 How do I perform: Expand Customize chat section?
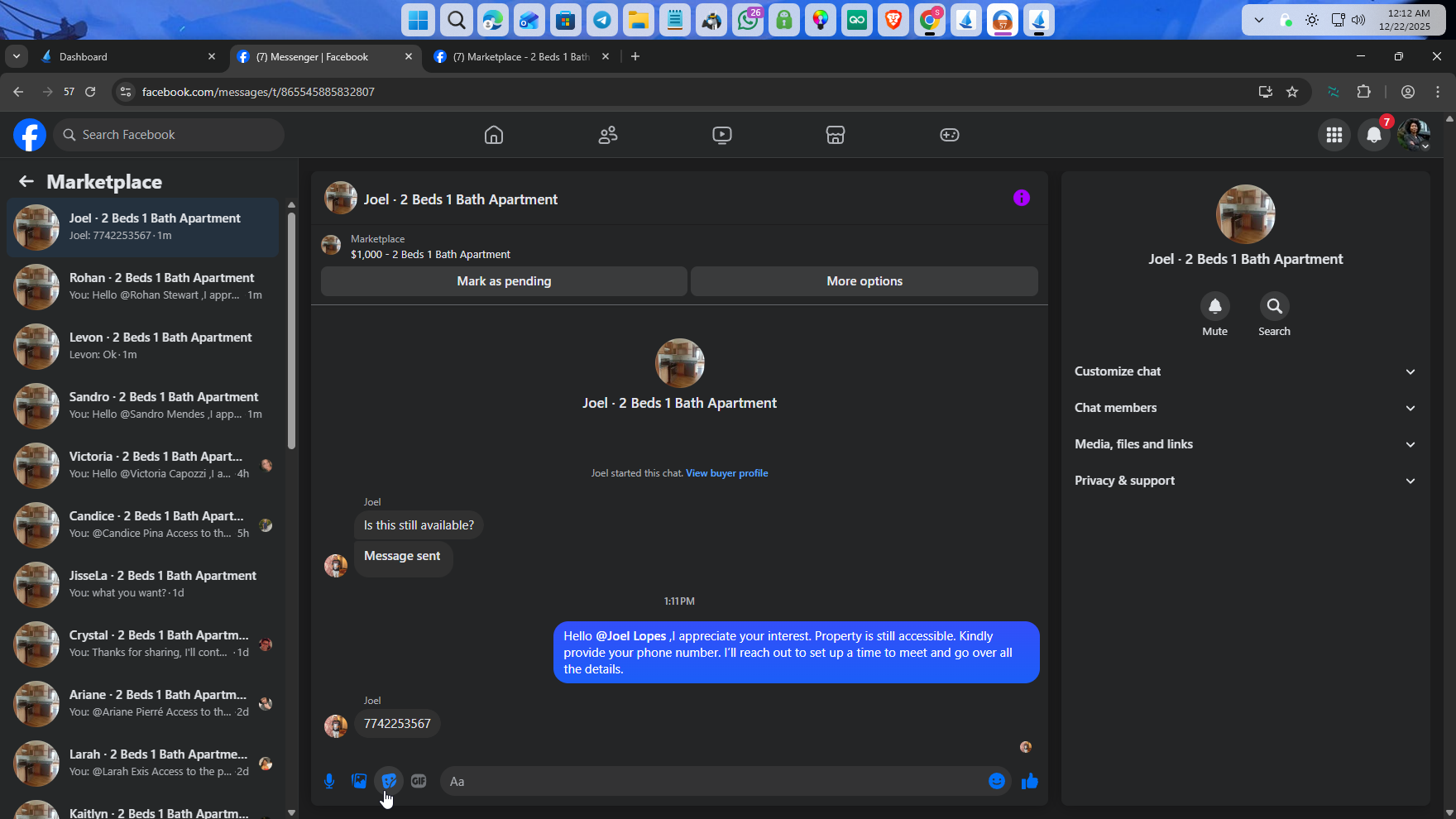(x=1245, y=371)
